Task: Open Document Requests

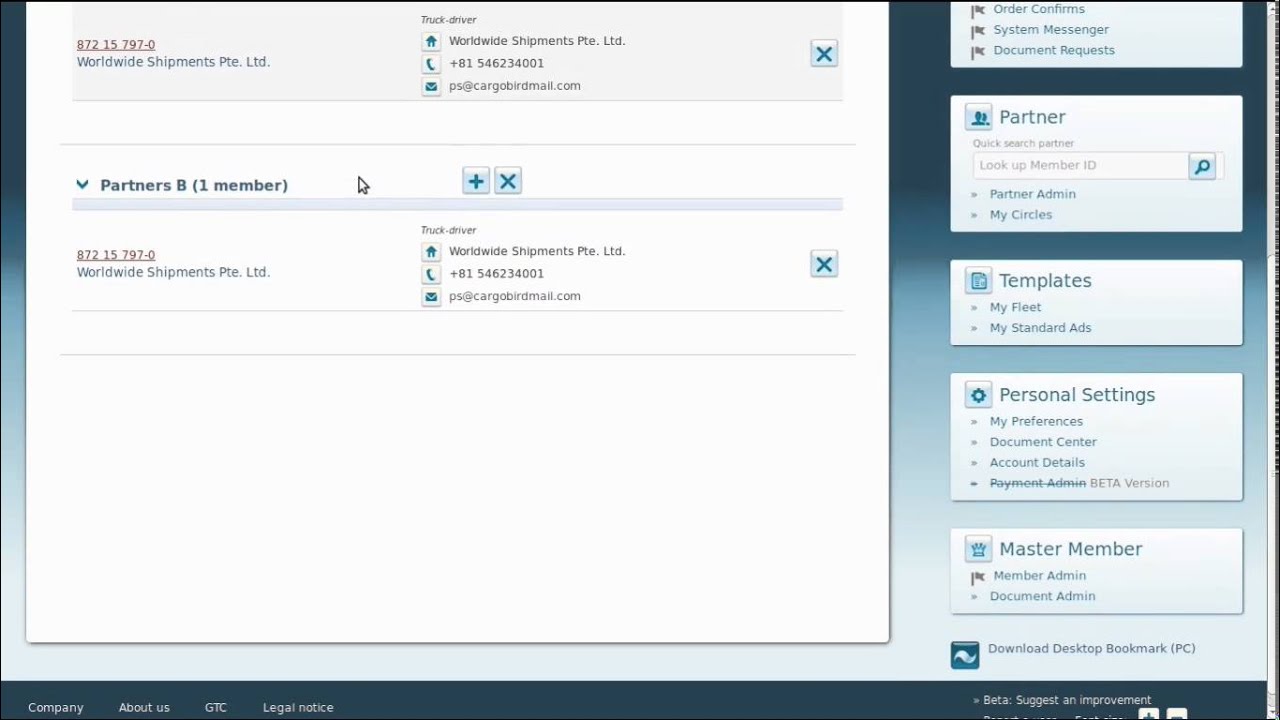Action: click(1054, 50)
